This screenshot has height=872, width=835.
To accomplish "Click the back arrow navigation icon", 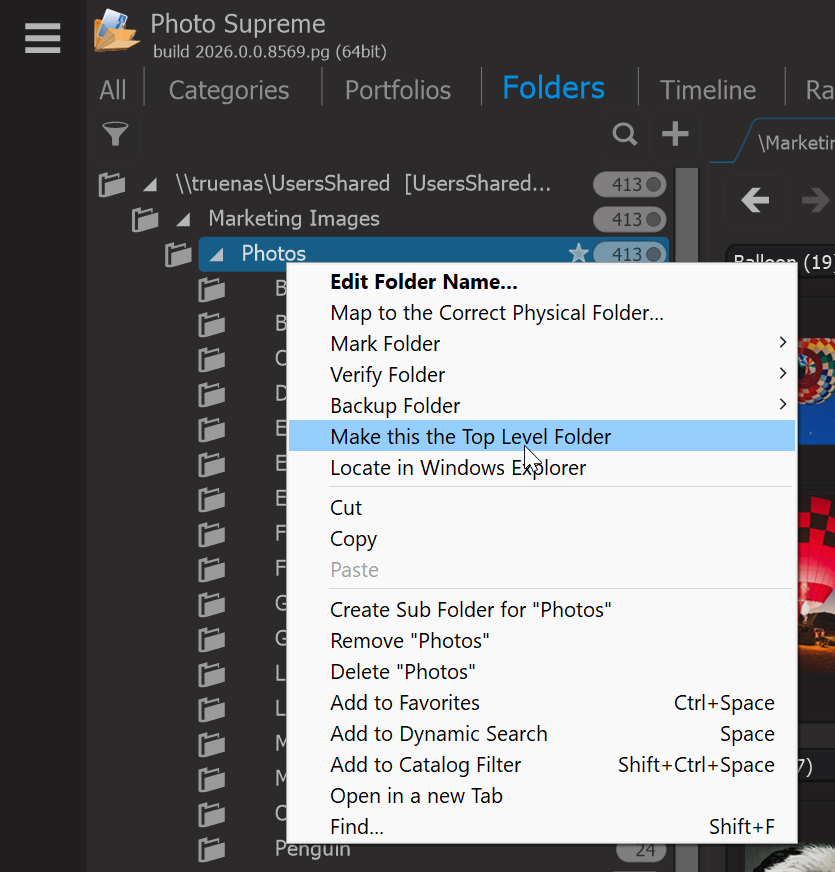I will 755,200.
